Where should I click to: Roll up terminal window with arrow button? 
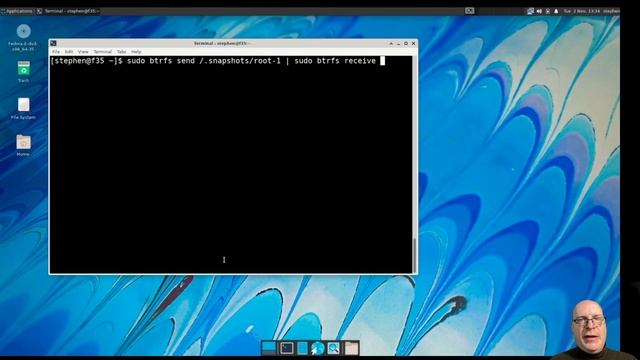[x=391, y=43]
